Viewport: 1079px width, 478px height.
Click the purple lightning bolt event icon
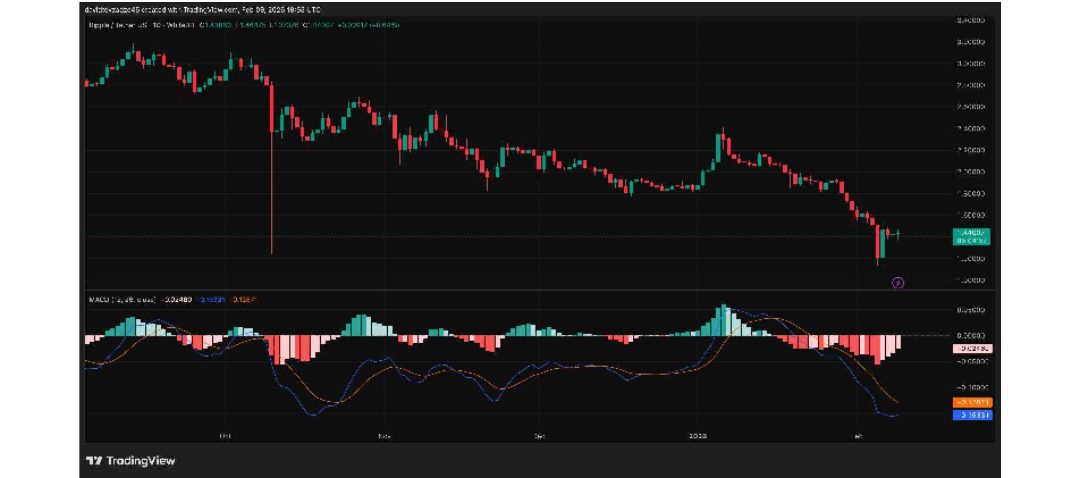click(897, 283)
